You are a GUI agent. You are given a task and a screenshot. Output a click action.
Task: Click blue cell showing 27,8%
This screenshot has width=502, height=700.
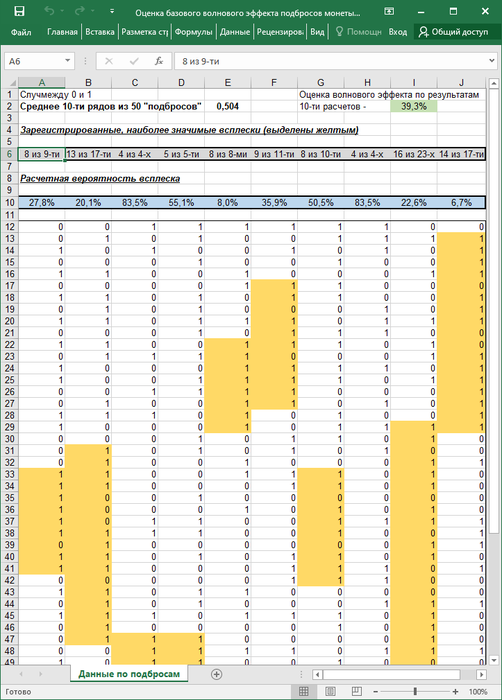tap(42, 203)
